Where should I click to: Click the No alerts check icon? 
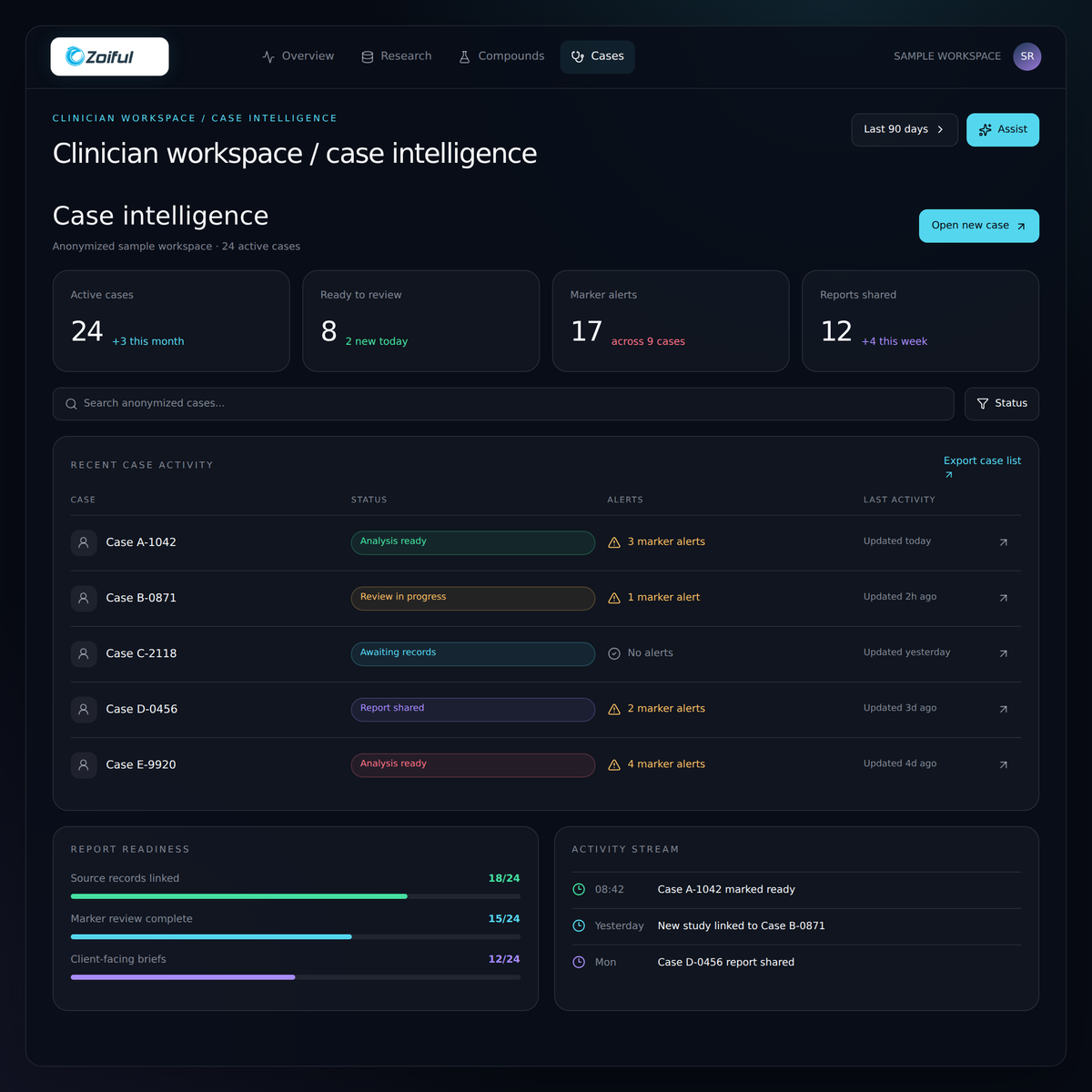[614, 653]
